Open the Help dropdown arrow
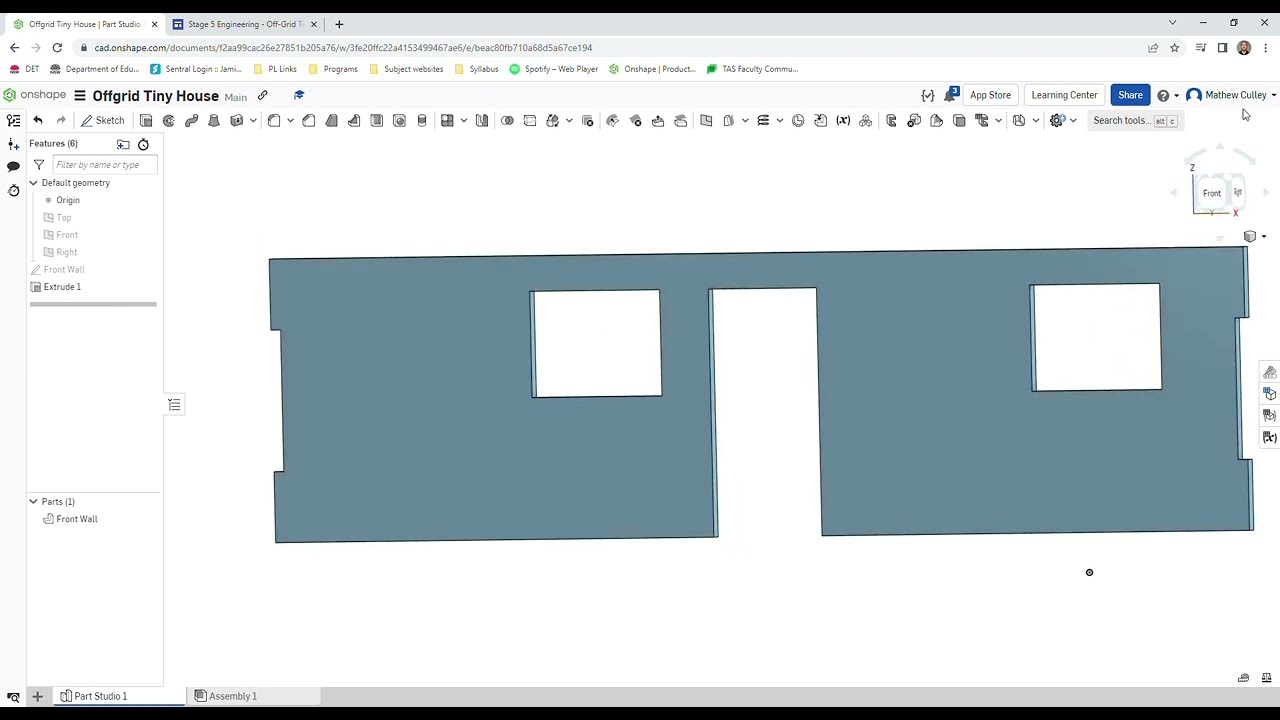The image size is (1280, 720). (1176, 95)
